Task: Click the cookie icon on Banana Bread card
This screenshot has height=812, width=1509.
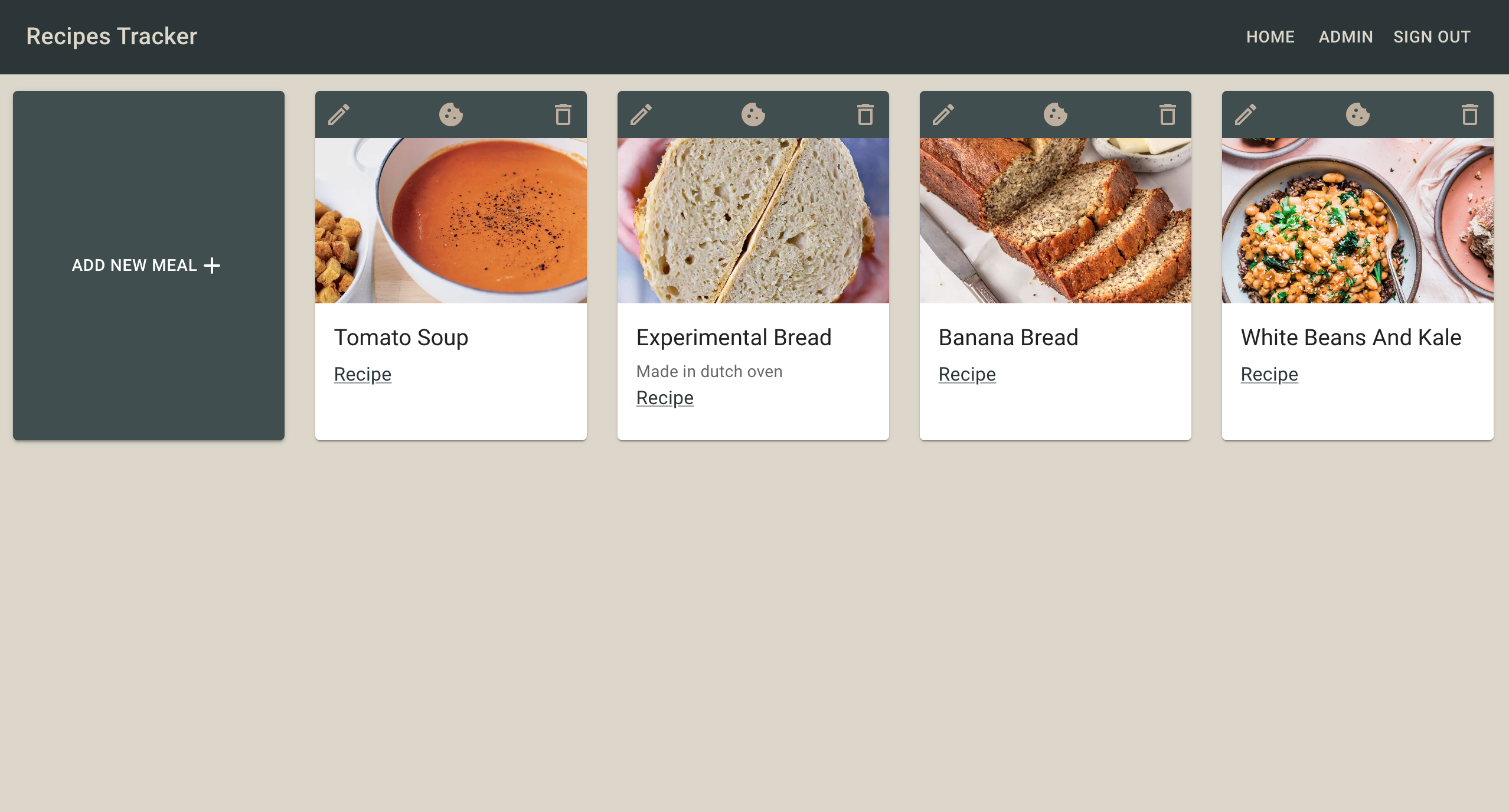Action: [x=1055, y=114]
